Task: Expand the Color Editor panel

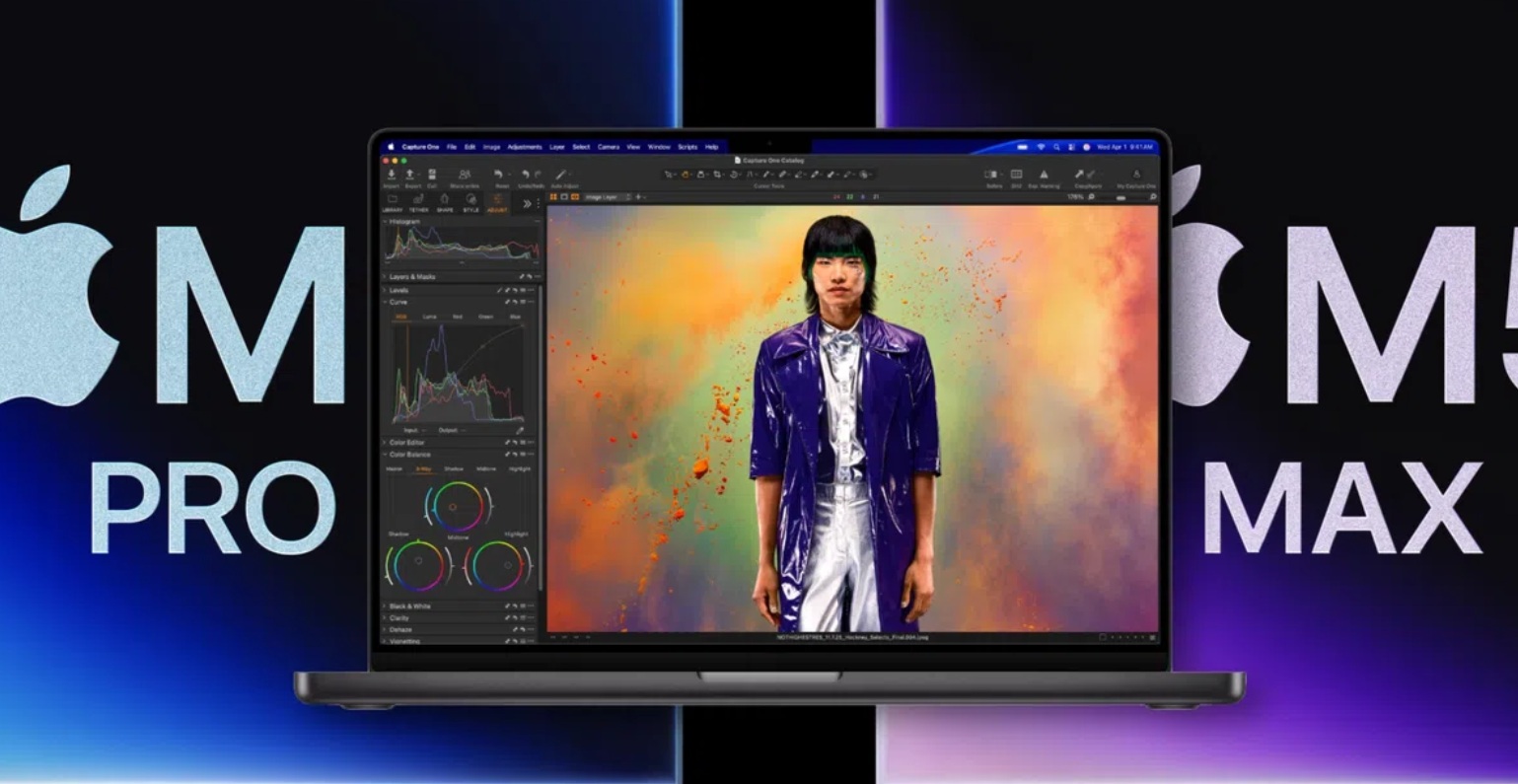Action: [387, 442]
